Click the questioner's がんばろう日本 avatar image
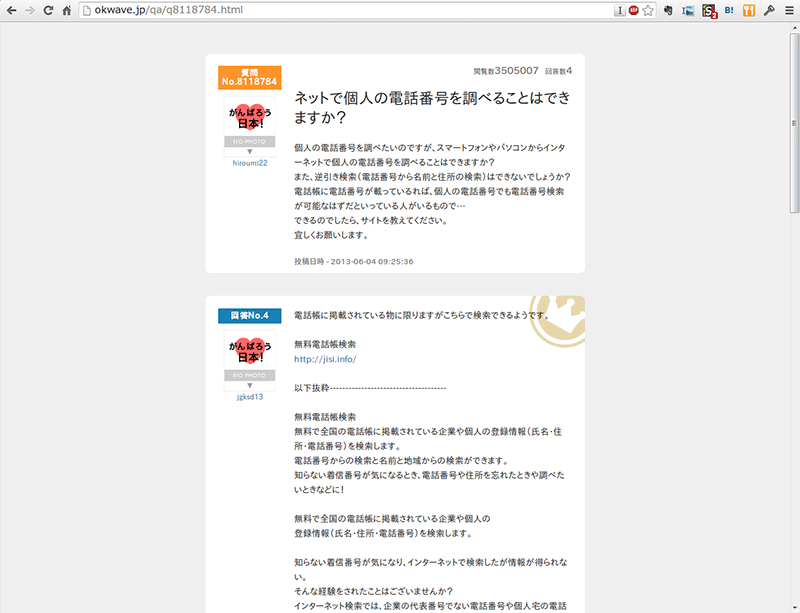The height and width of the screenshot is (613, 800). (250, 117)
